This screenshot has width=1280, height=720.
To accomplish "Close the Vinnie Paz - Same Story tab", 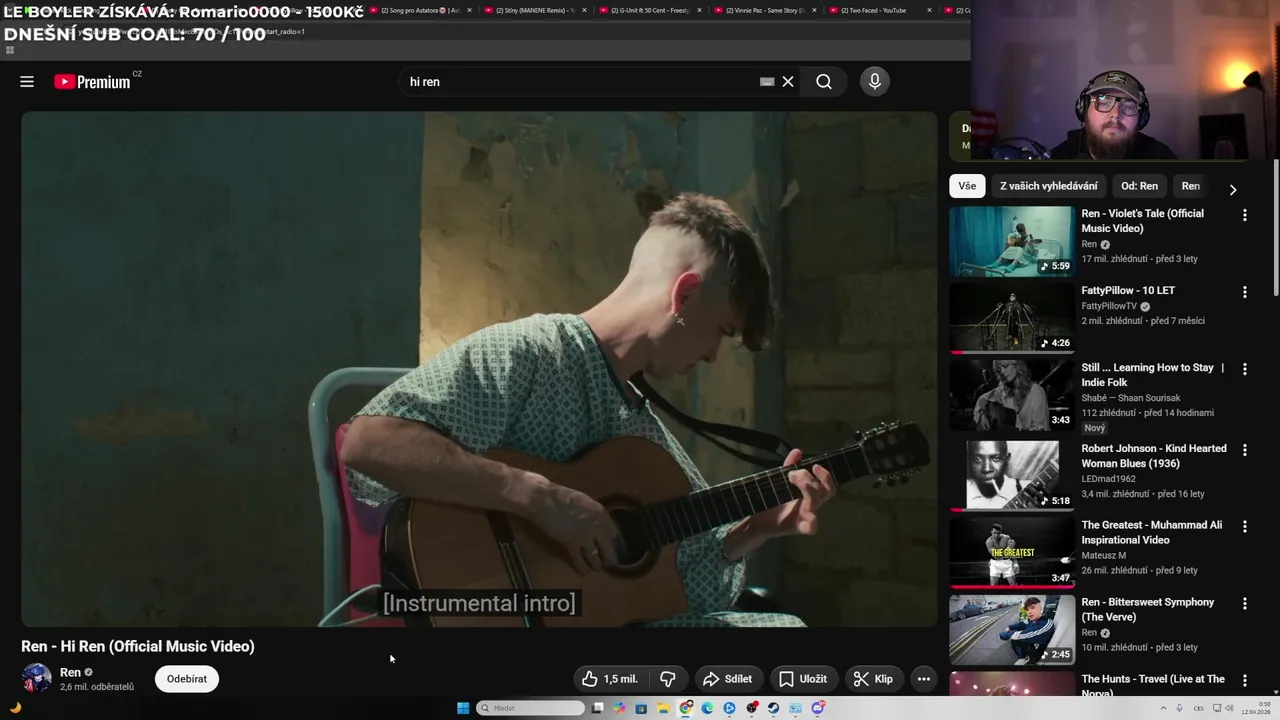I will [x=814, y=10].
